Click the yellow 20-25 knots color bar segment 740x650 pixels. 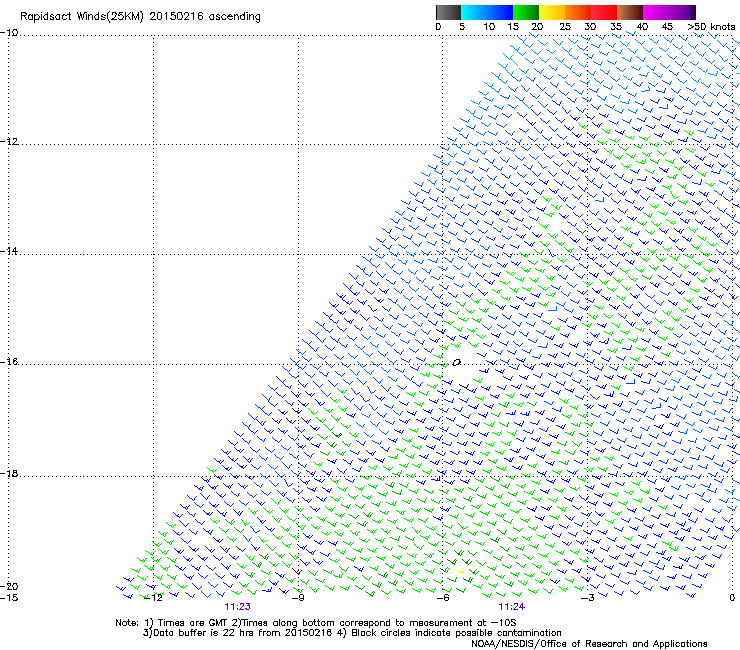(552, 12)
